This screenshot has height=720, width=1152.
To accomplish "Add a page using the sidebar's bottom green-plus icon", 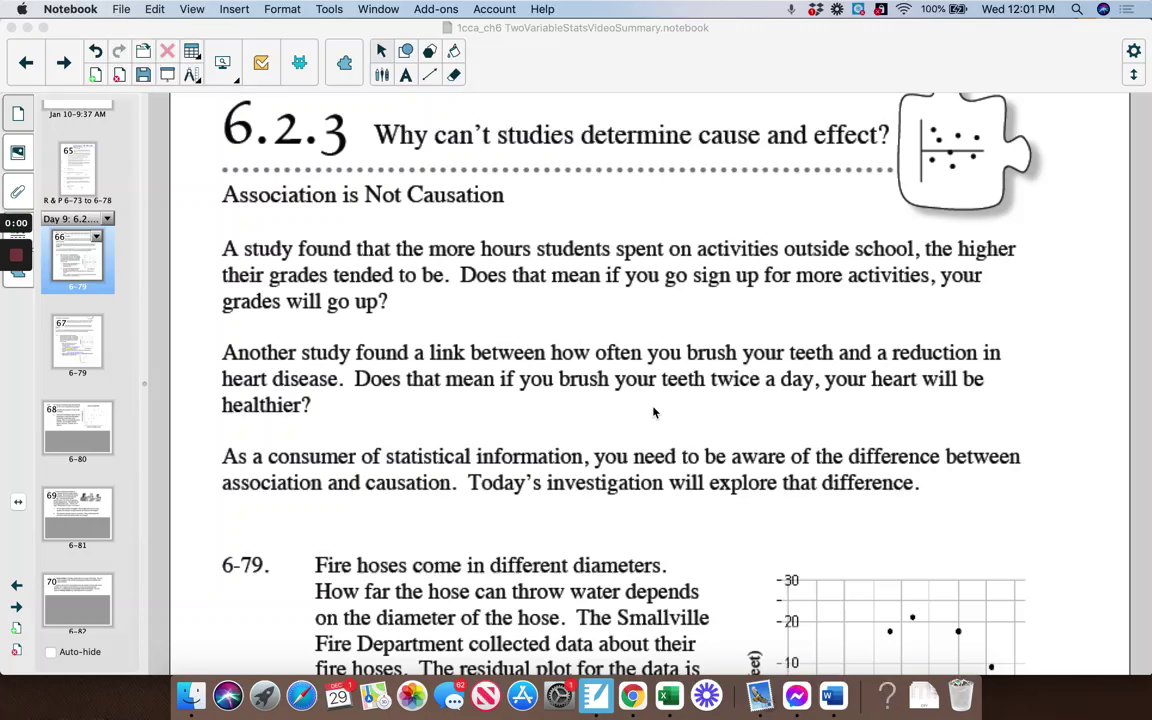I will [16, 628].
